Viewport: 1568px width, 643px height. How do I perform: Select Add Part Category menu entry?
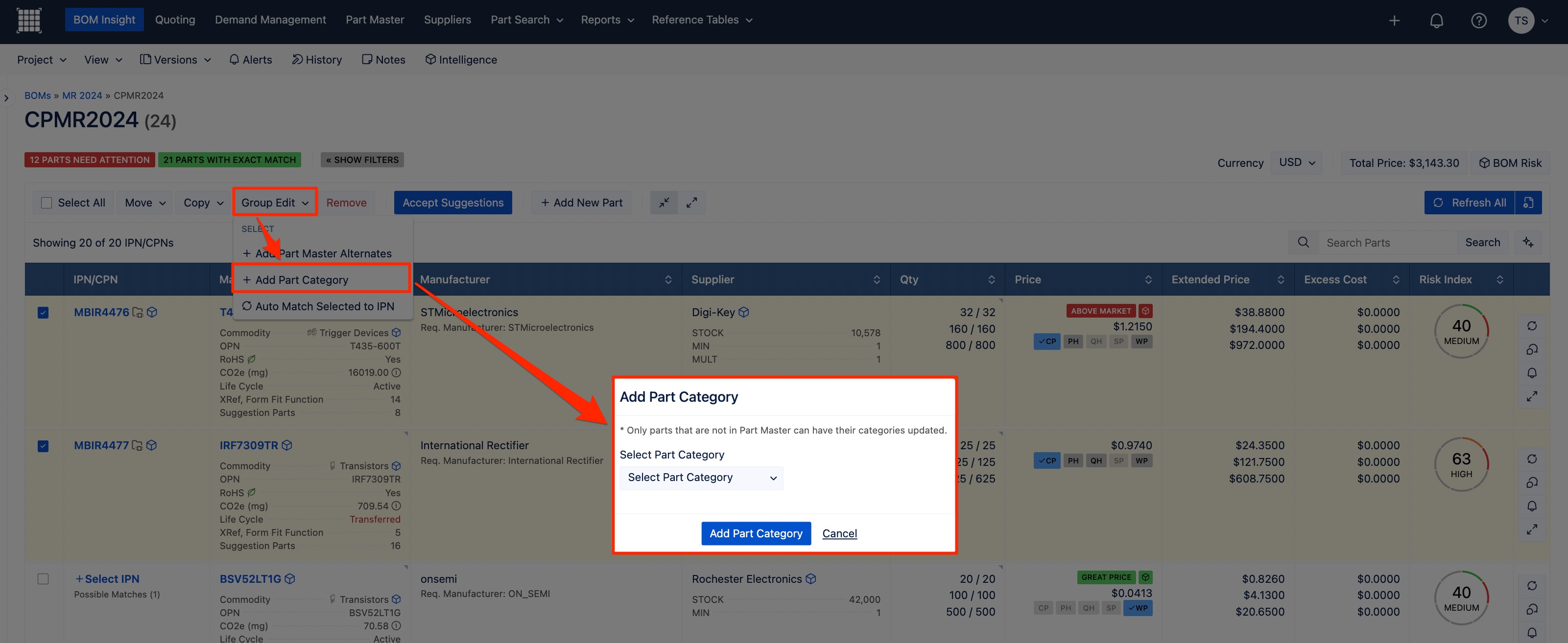[323, 280]
